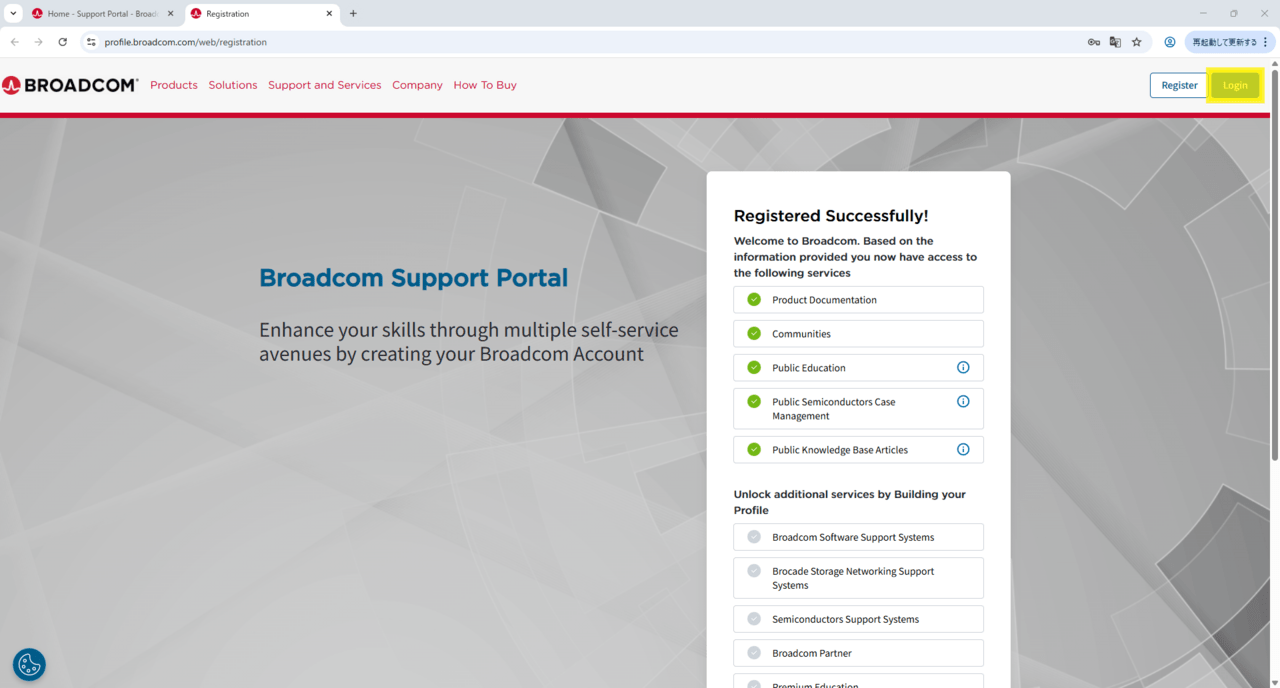Close the Home - Support Portal tab
This screenshot has height=688, width=1280.
point(170,14)
